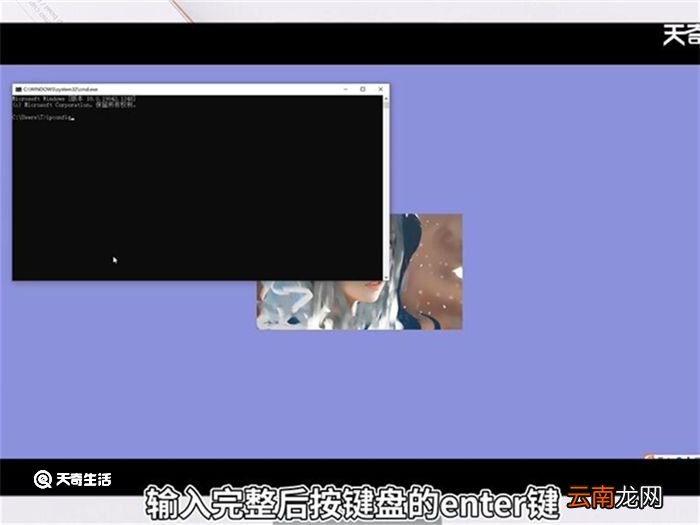Close the cmd.exe command prompt window
Viewport: 700px width, 525px height.
[380, 89]
